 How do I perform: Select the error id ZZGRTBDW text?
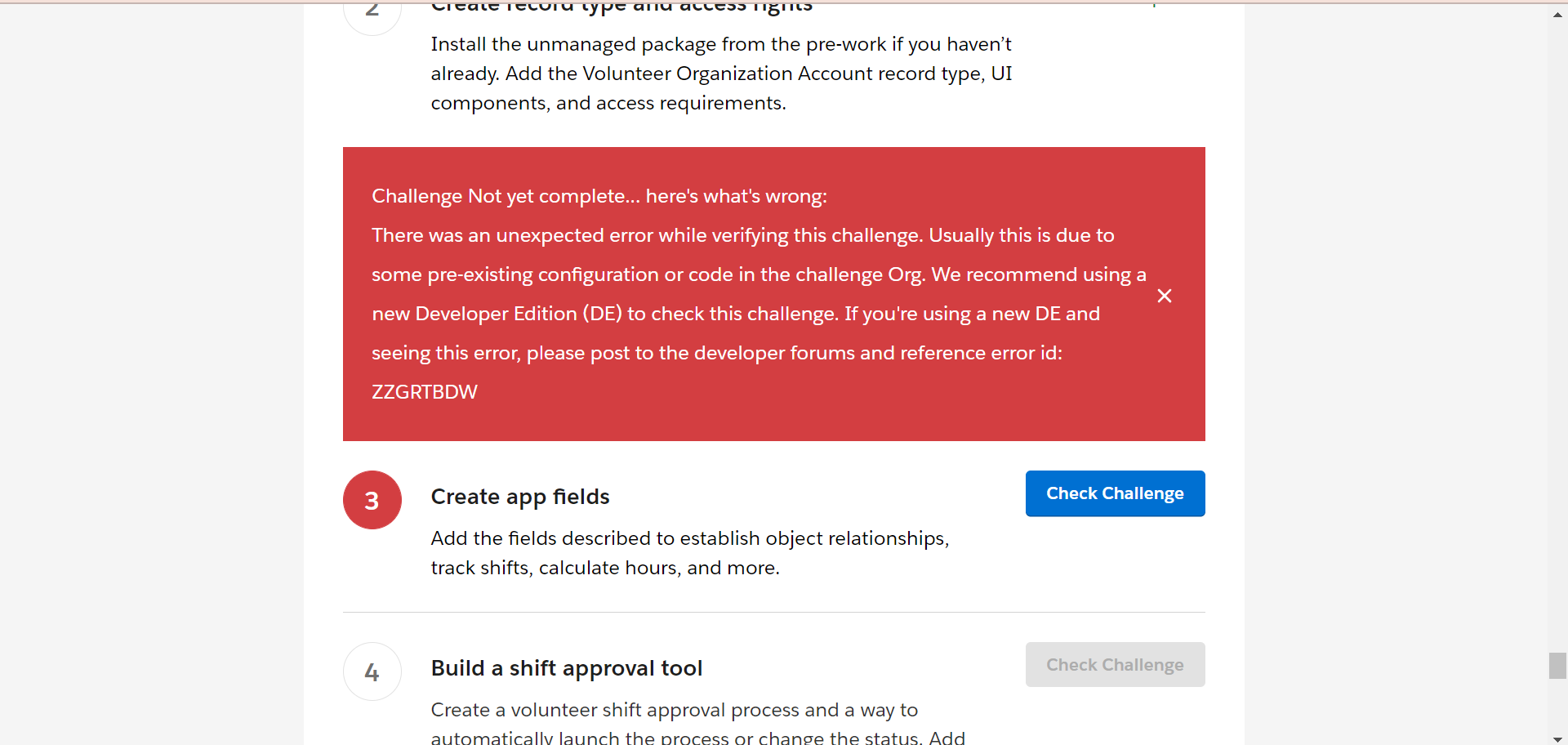tap(424, 392)
